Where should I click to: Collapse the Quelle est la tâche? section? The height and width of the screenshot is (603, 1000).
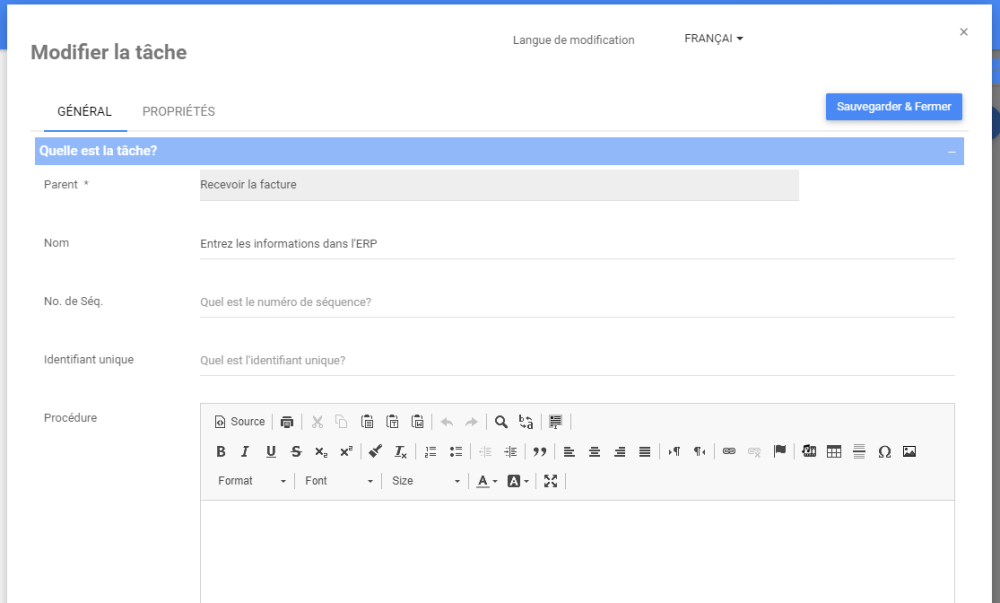[952, 152]
